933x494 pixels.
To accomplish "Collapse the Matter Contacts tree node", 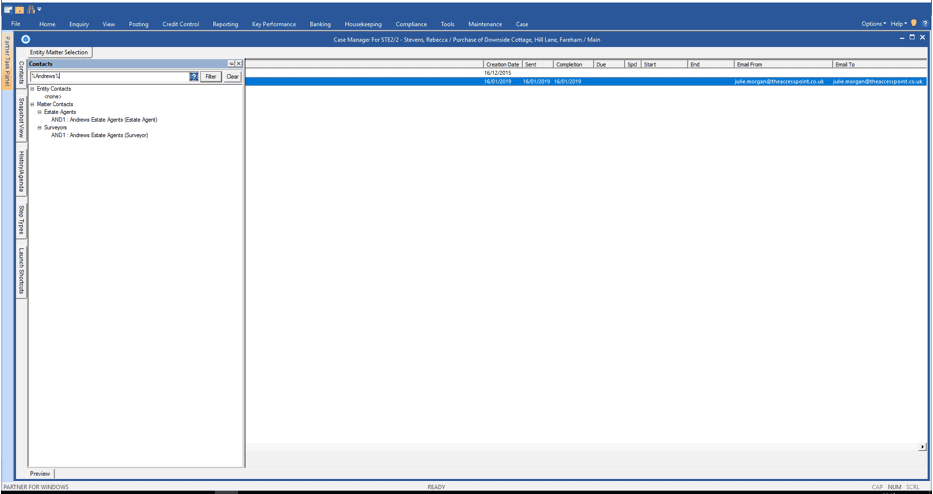I will [x=32, y=104].
